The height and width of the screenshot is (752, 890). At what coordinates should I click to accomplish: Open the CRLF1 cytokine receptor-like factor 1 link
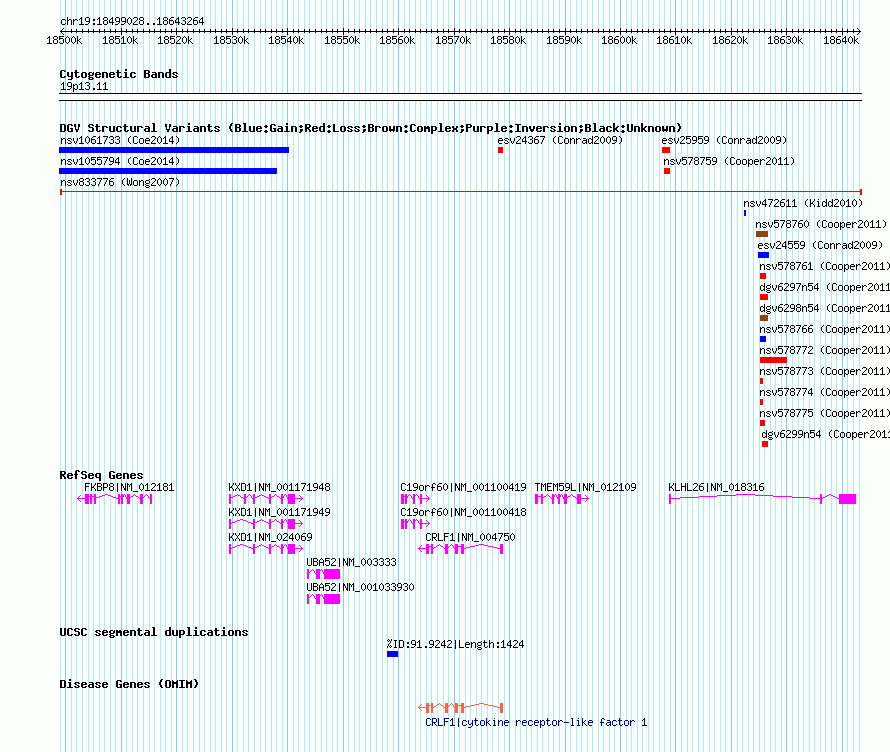pyautogui.click(x=536, y=722)
